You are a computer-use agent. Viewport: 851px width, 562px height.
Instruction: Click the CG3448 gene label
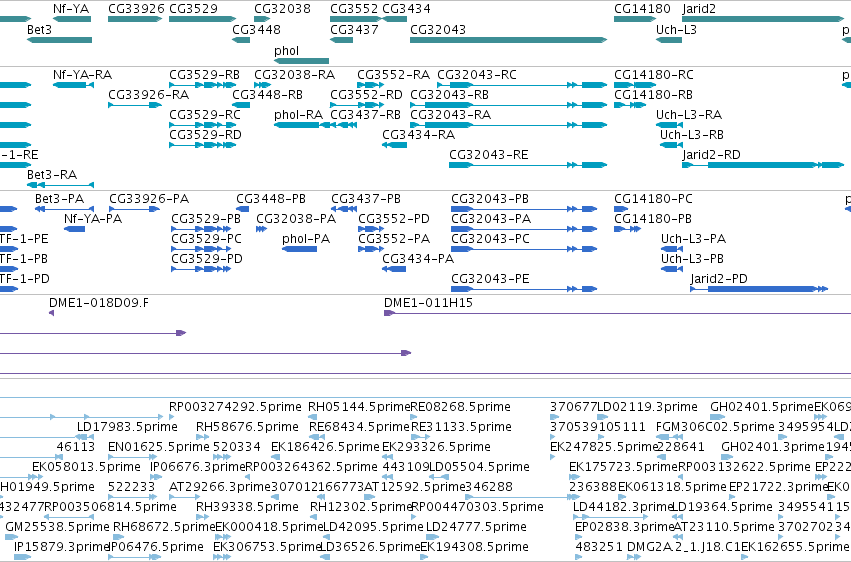(256, 29)
